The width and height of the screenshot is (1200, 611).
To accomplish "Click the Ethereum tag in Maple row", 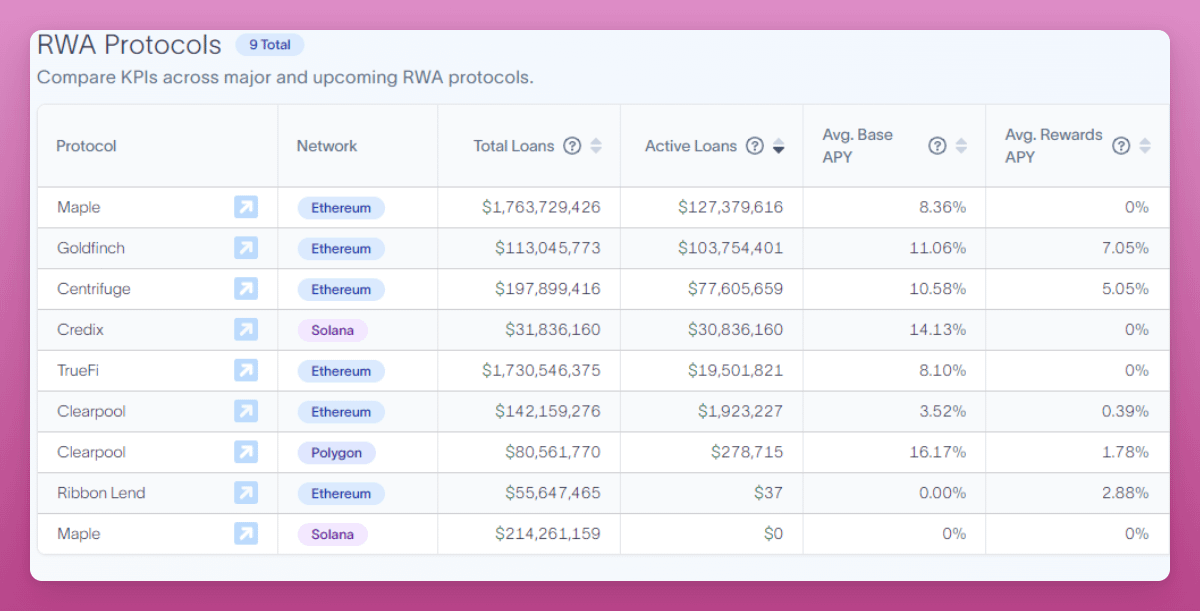I will (341, 208).
